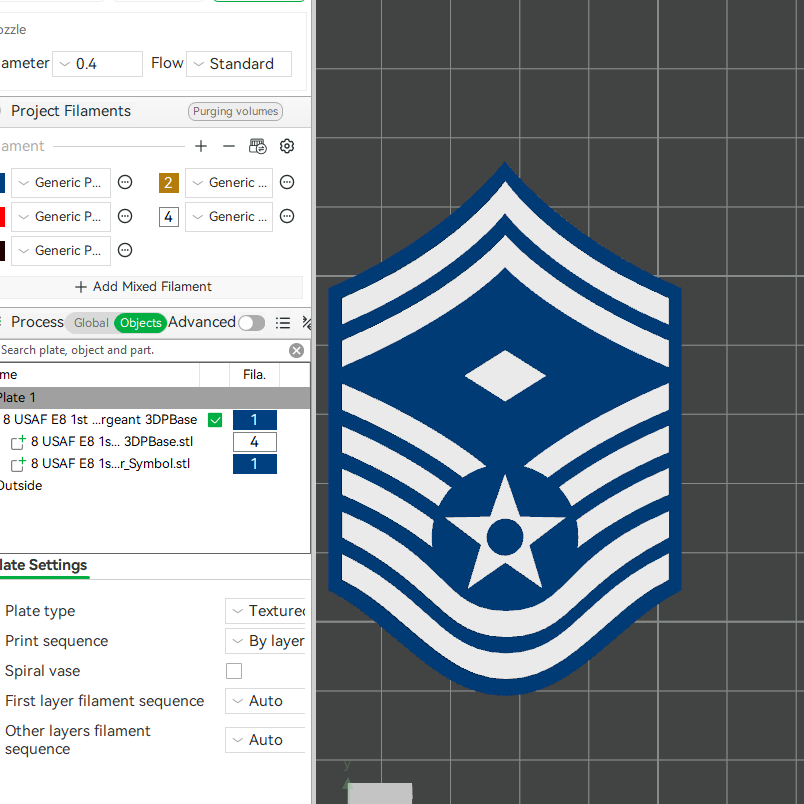Click Add Mixed Filament button
Image resolution: width=804 pixels, height=804 pixels.
pos(144,287)
